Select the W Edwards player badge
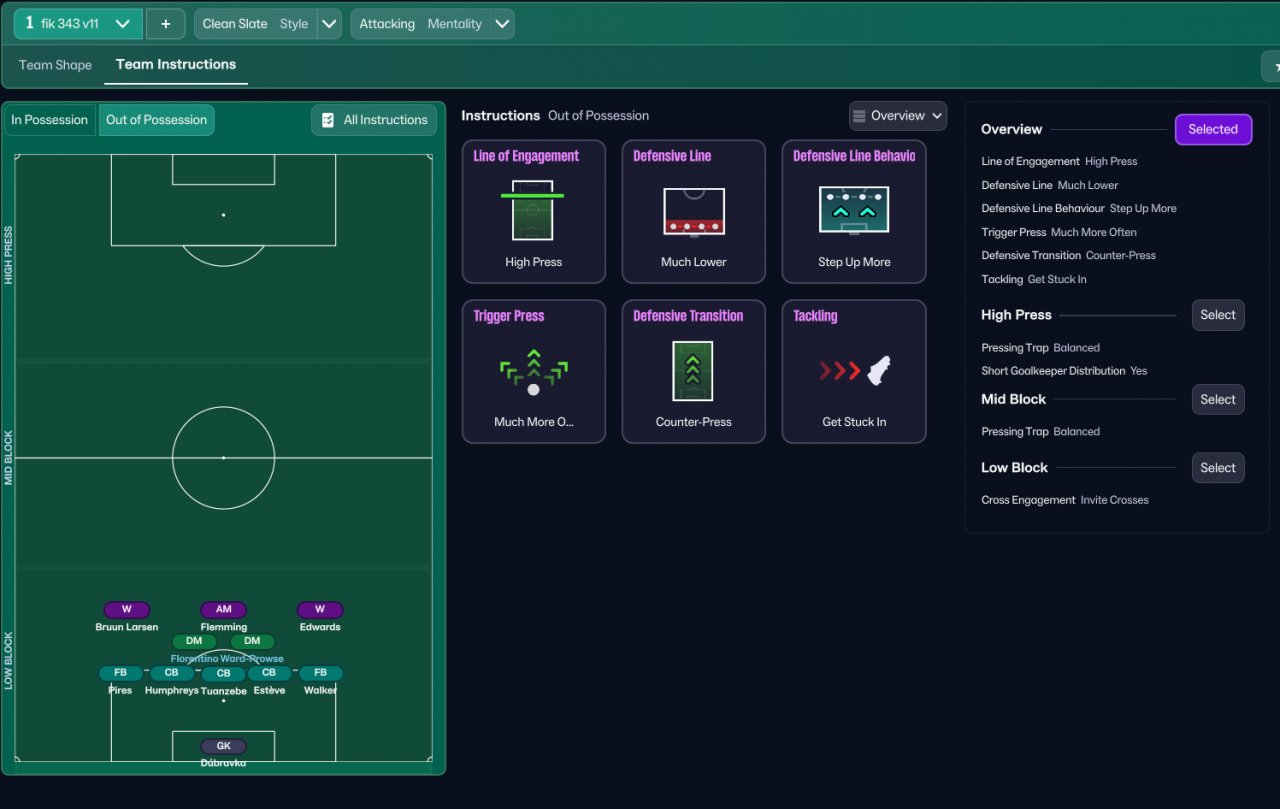1280x809 pixels. tap(320, 610)
